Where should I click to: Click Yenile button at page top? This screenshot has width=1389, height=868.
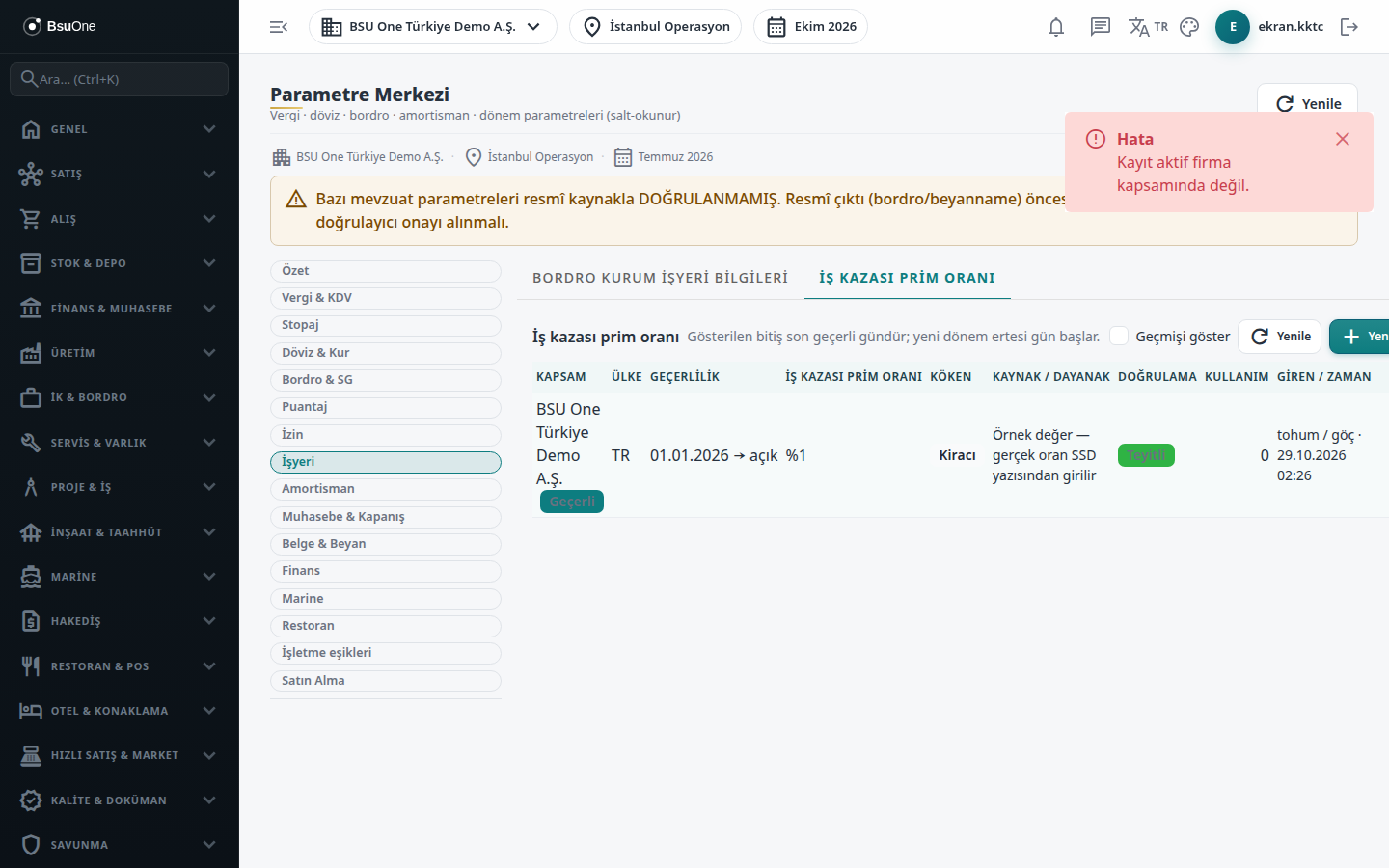coord(1308,103)
